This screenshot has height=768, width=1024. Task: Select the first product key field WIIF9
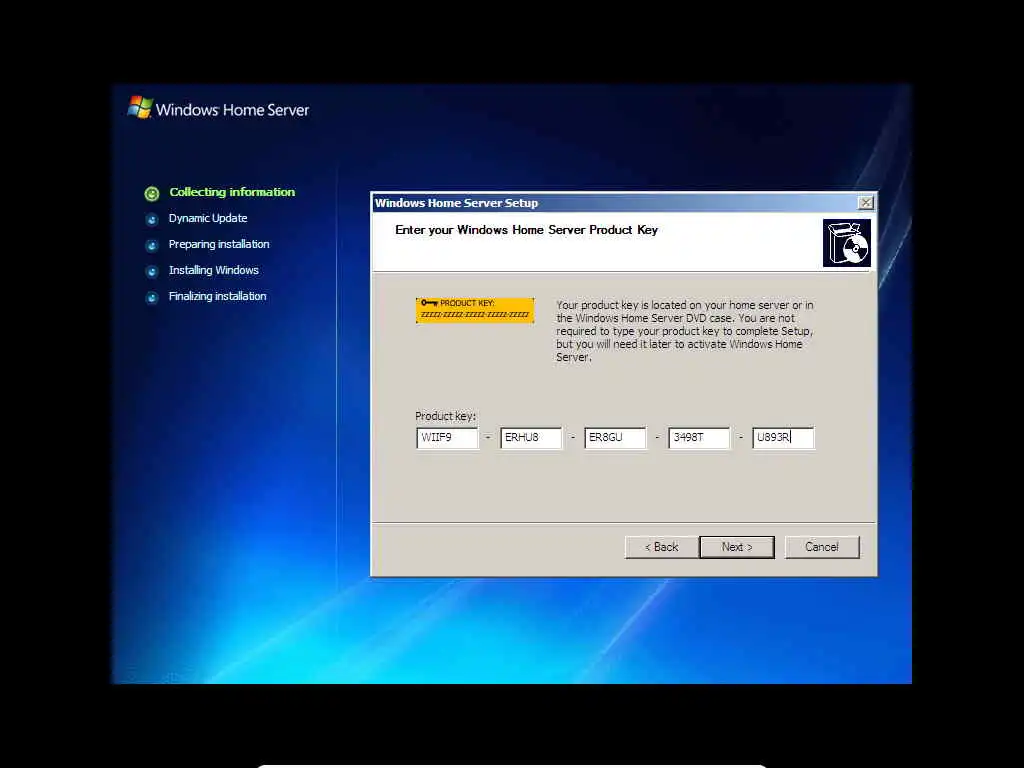tap(447, 438)
